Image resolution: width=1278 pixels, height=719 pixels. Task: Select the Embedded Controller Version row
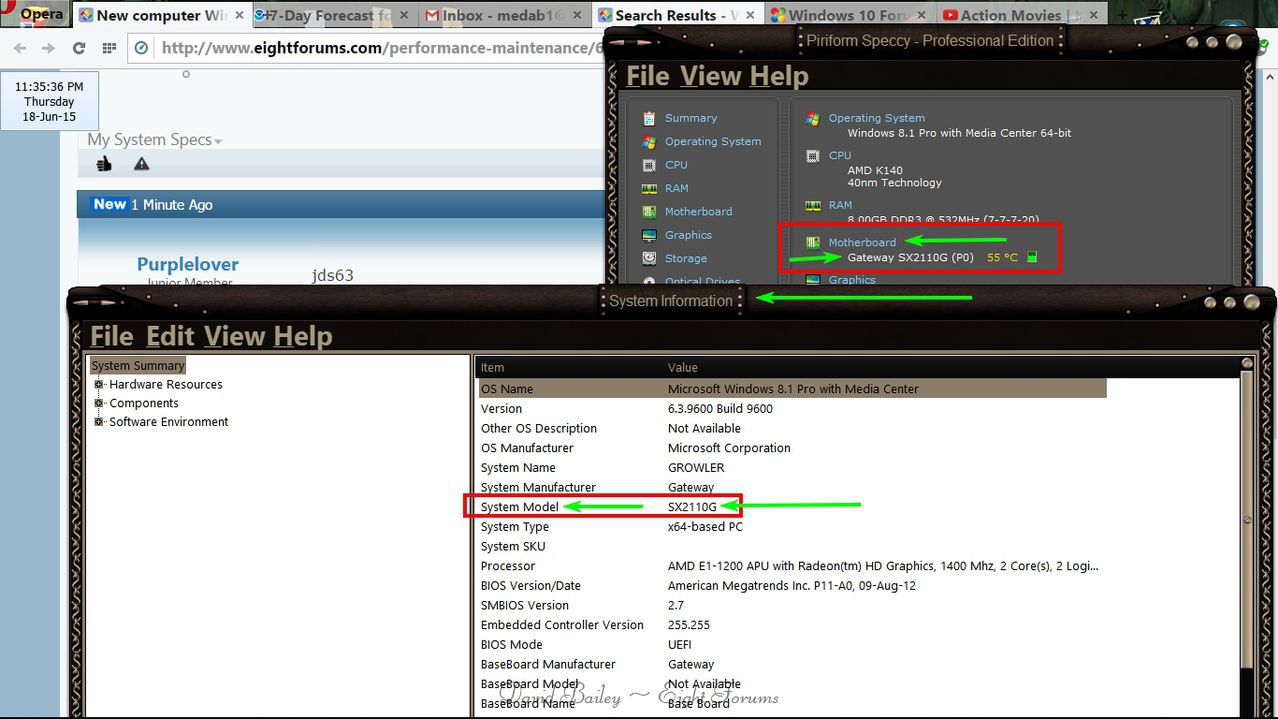[792, 625]
